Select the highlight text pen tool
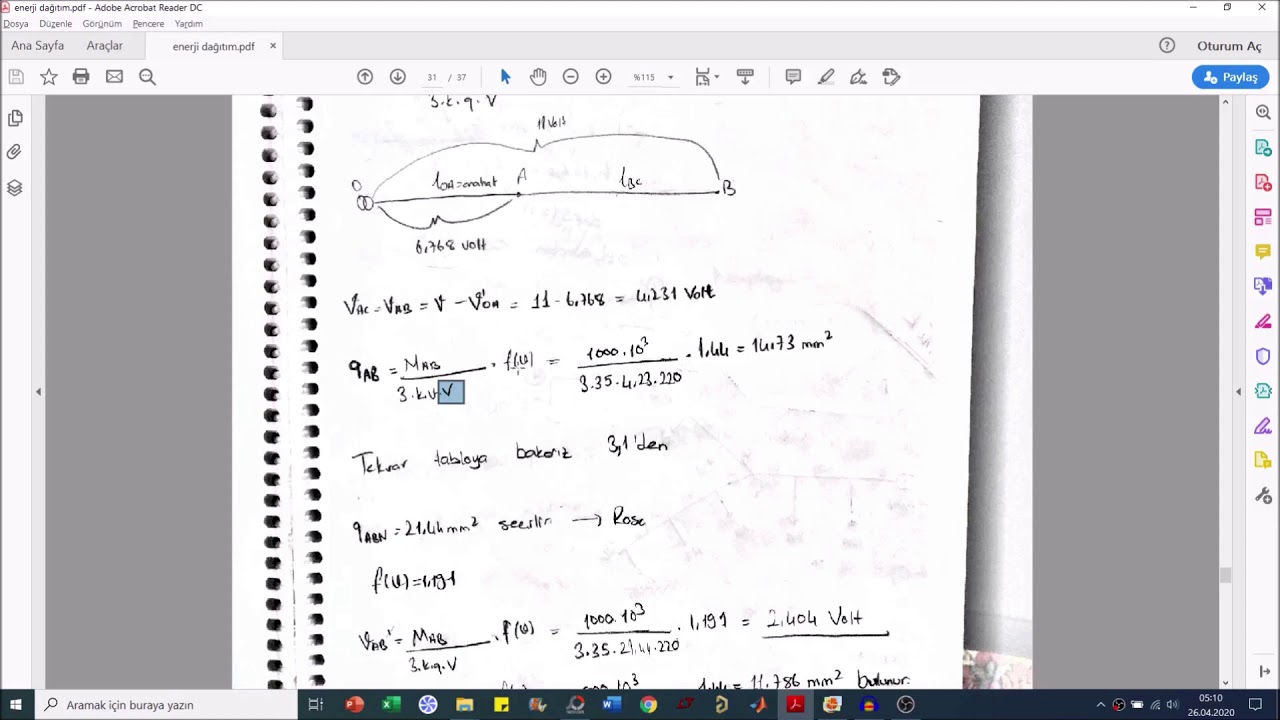Screen dimensions: 1280x720 pos(826,77)
